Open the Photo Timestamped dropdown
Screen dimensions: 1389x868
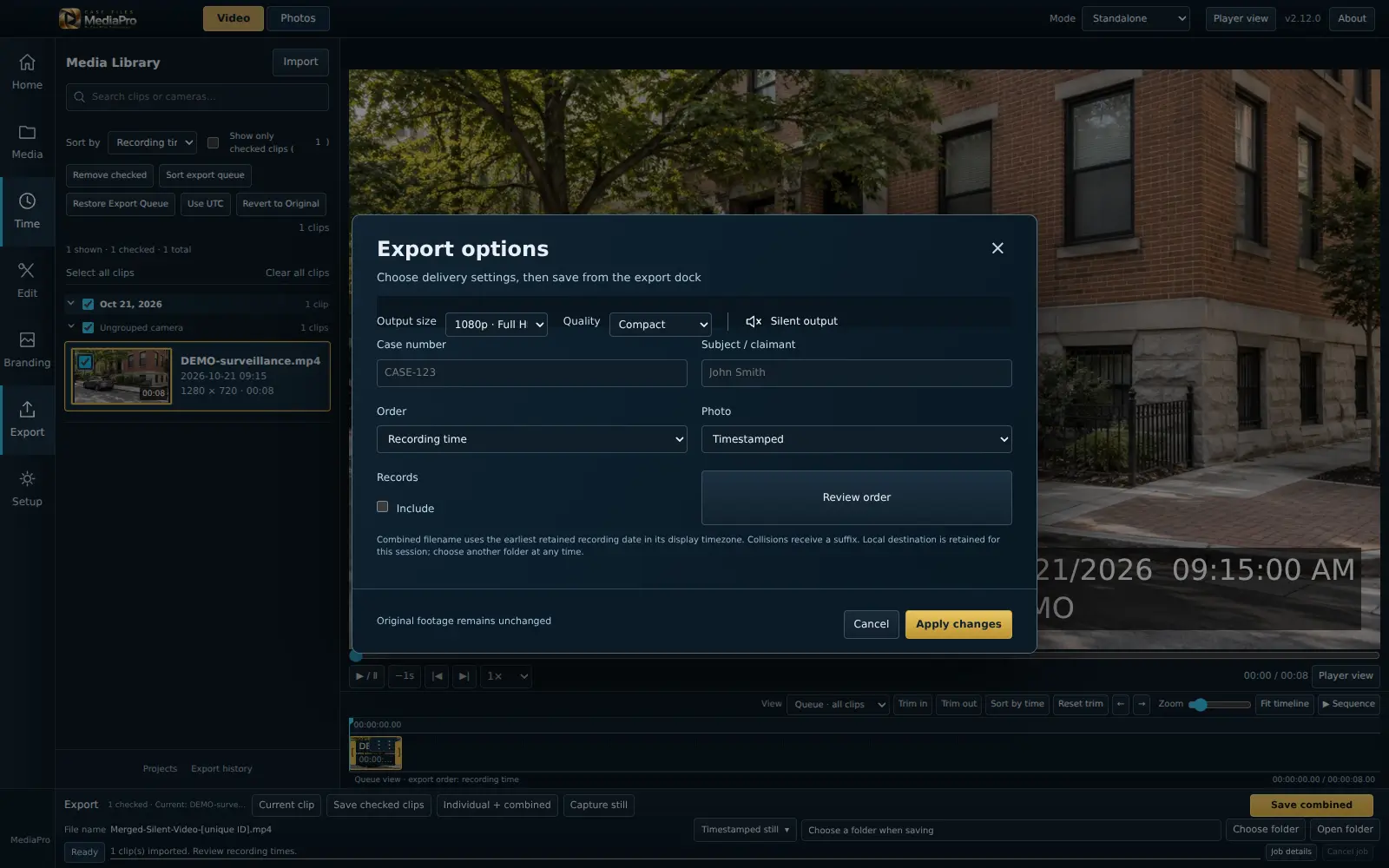(857, 439)
